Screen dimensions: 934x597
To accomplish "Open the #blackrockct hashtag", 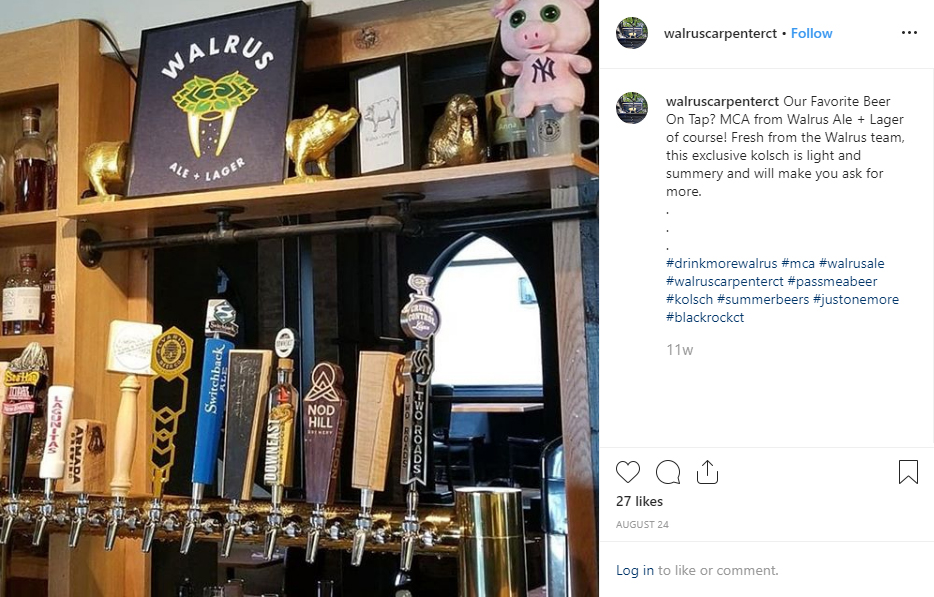I will 705,318.
